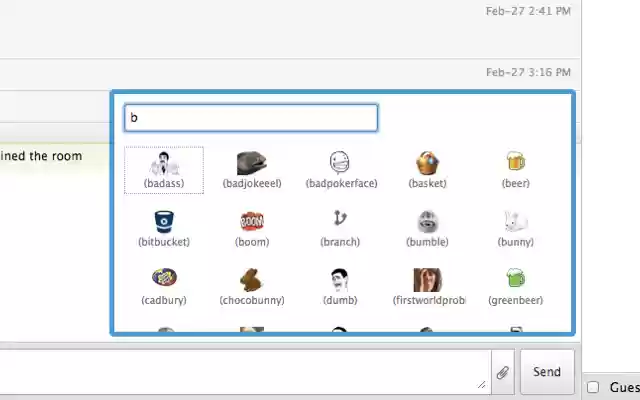Pick the (cadbury) egg emoticon
640x400 pixels.
click(164, 287)
